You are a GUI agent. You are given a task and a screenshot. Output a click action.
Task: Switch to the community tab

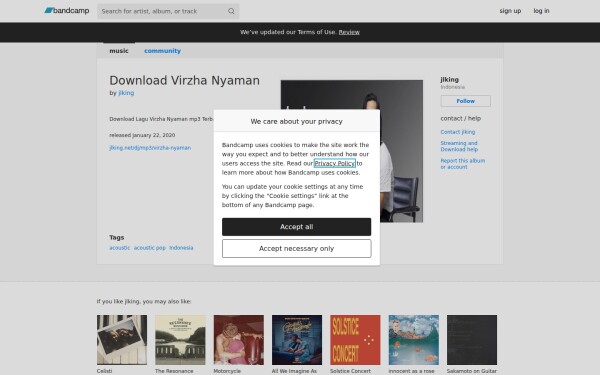(x=162, y=51)
